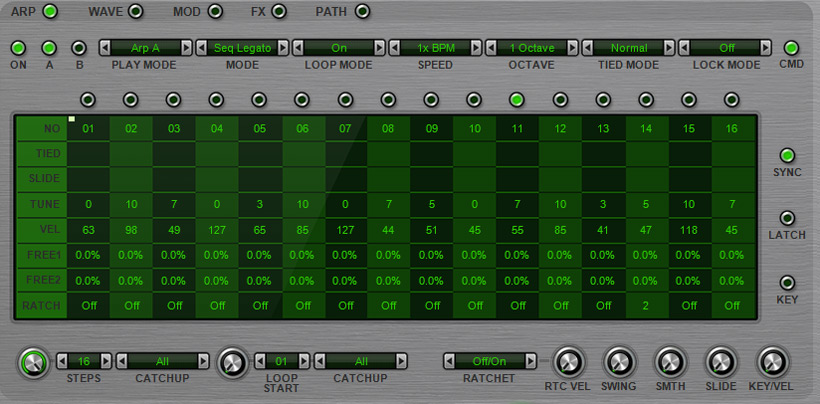The image size is (820, 404).
Task: Click the SLIDE cell of step 16
Action: click(x=733, y=179)
